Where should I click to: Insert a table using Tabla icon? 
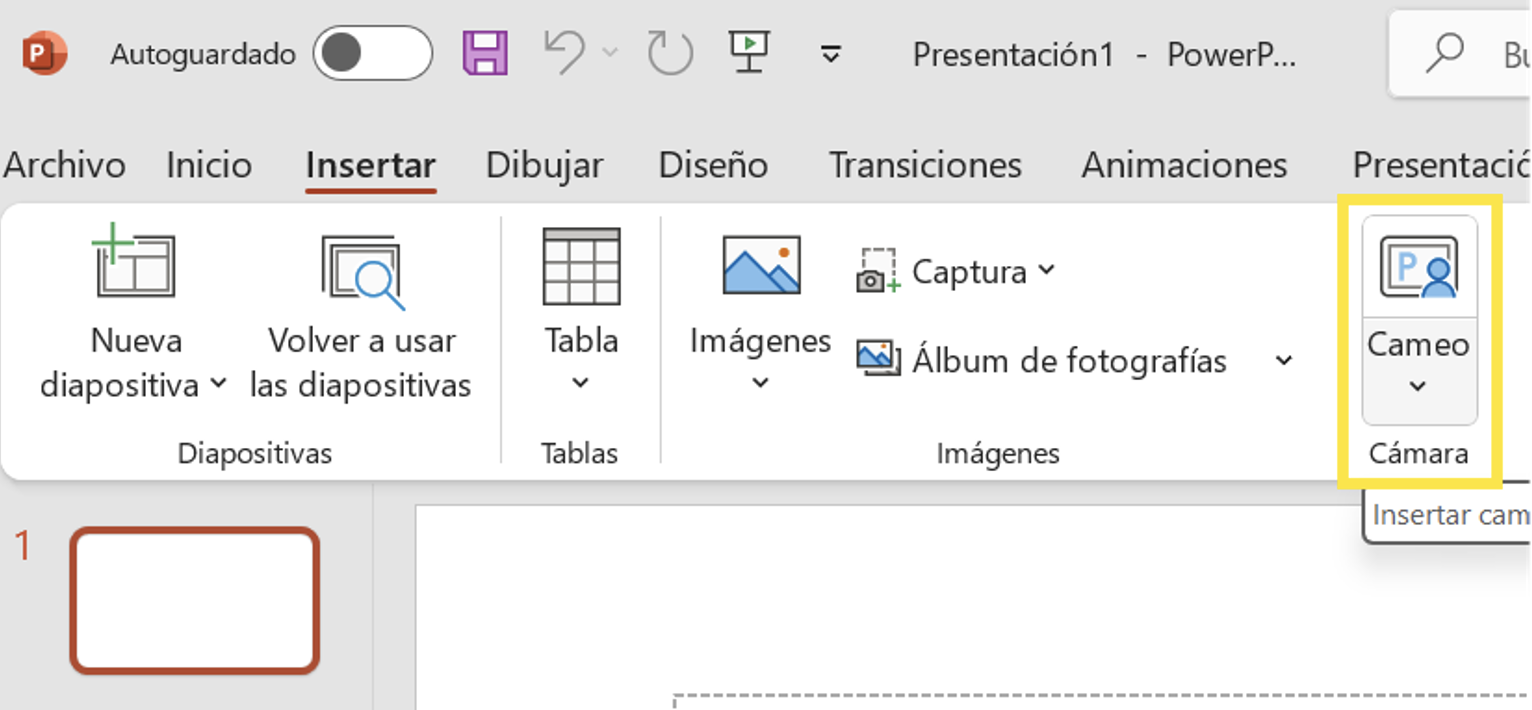tap(581, 267)
